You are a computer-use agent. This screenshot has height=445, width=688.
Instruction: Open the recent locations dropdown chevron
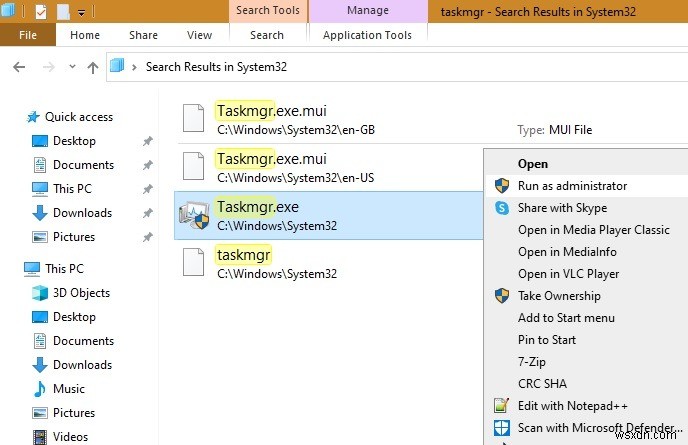pyautogui.click(x=72, y=67)
